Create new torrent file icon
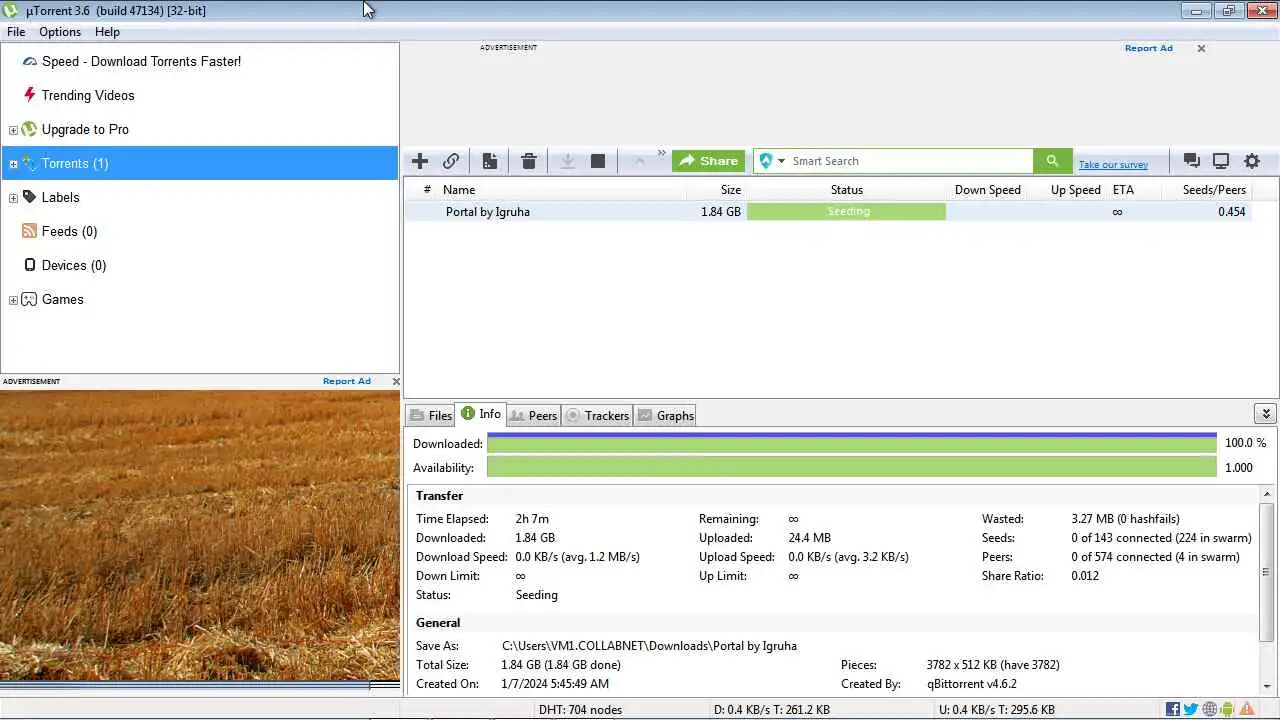Screen dimensions: 1280x720 point(490,161)
